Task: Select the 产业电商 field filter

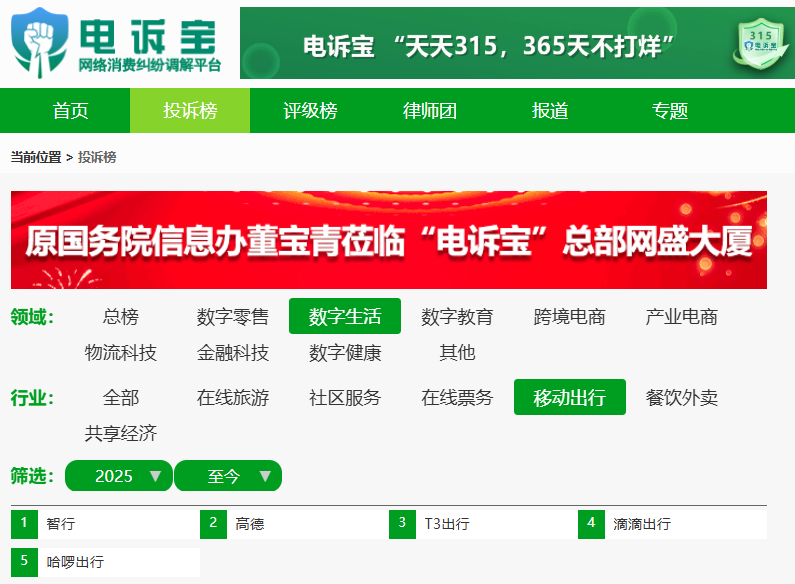Action: pos(681,317)
